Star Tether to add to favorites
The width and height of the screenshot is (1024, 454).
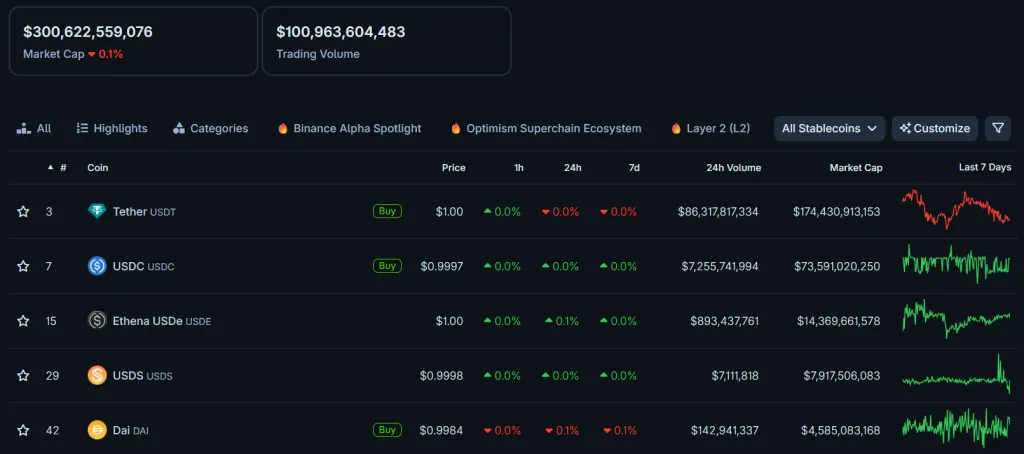click(x=23, y=211)
